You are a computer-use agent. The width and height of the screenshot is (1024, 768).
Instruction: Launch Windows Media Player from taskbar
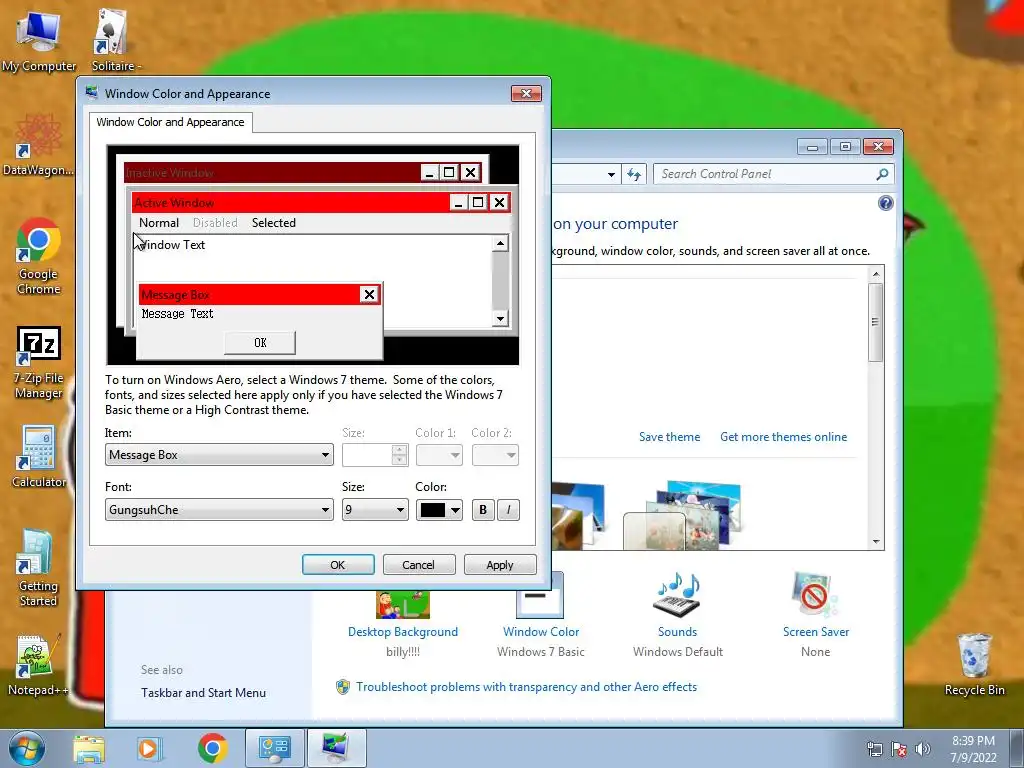coord(149,748)
